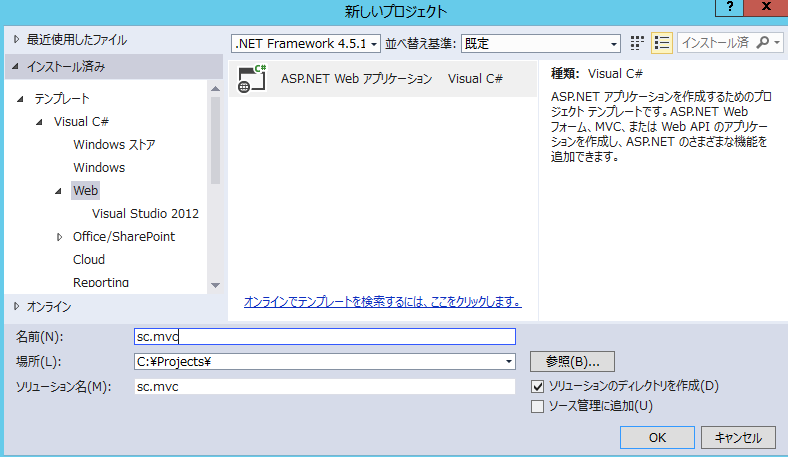Screen dimensions: 788x457
Task: Expand the Office/SharePoint tree node
Action: 59,237
